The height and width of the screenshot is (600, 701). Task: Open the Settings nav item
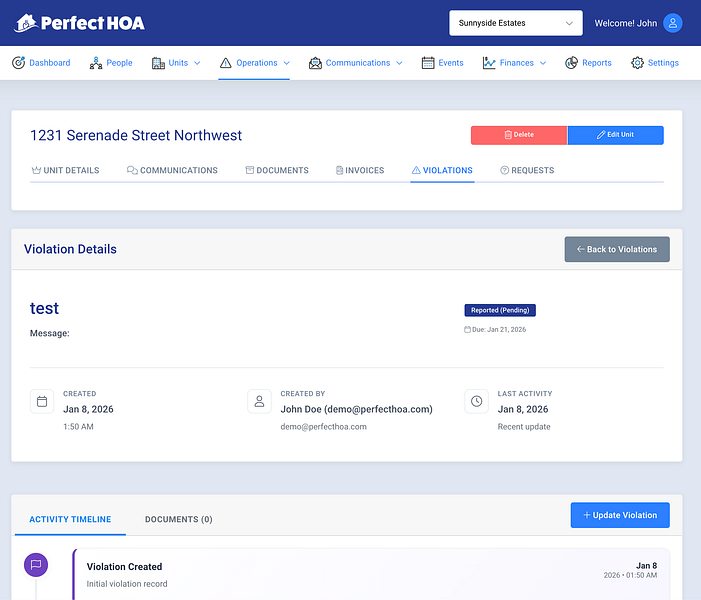pyautogui.click(x=655, y=63)
